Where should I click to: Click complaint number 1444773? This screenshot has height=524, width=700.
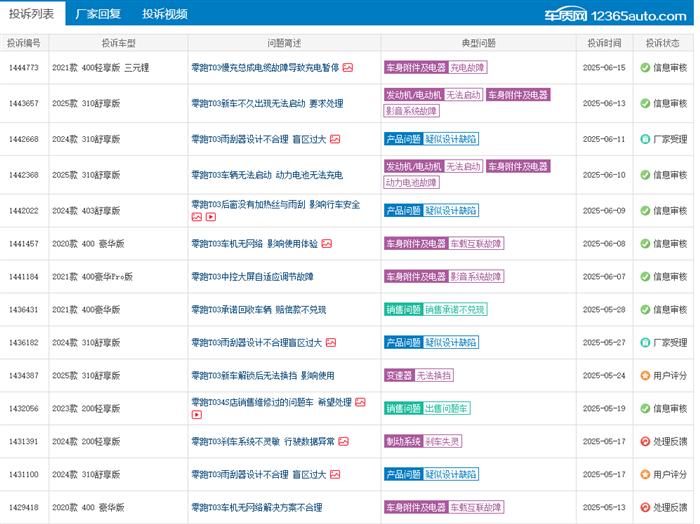(x=24, y=67)
